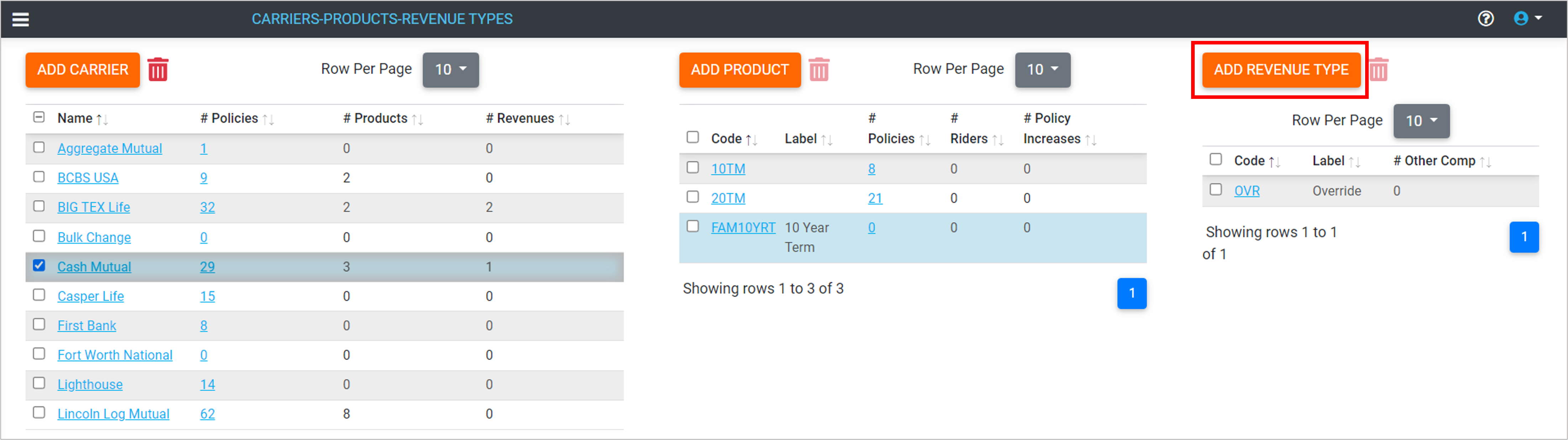
Task: Click the help question mark icon
Action: tap(1485, 19)
